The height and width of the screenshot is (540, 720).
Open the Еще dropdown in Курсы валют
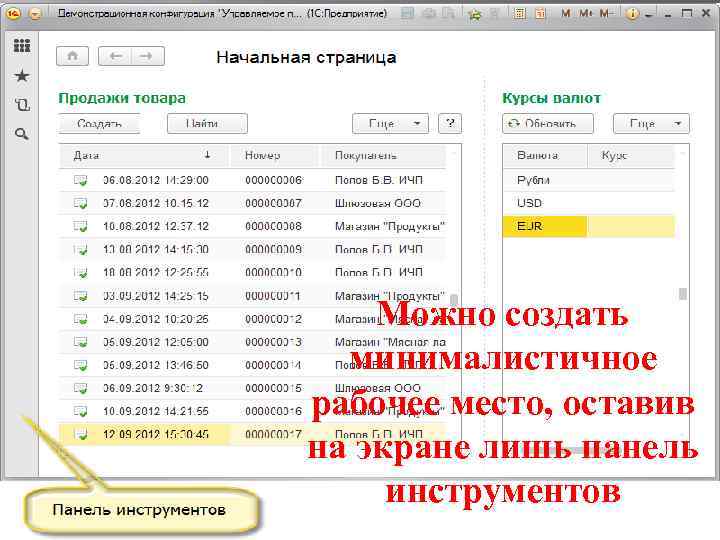(651, 124)
